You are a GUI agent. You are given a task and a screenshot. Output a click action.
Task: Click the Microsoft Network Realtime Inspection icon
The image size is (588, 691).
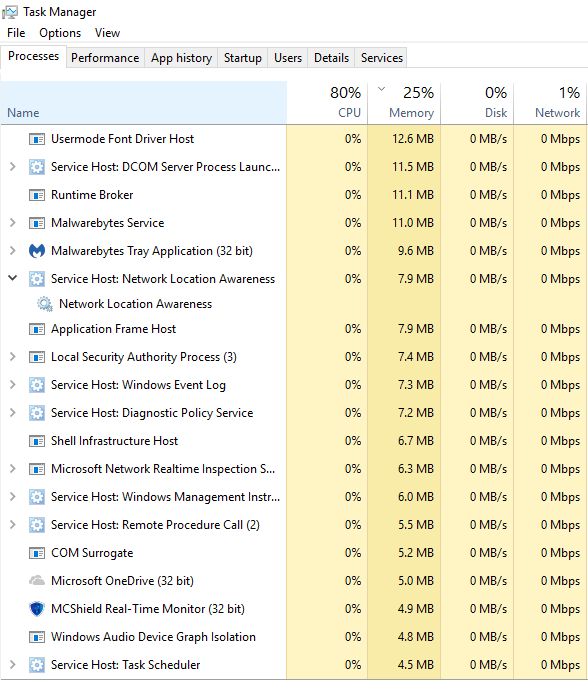(37, 469)
